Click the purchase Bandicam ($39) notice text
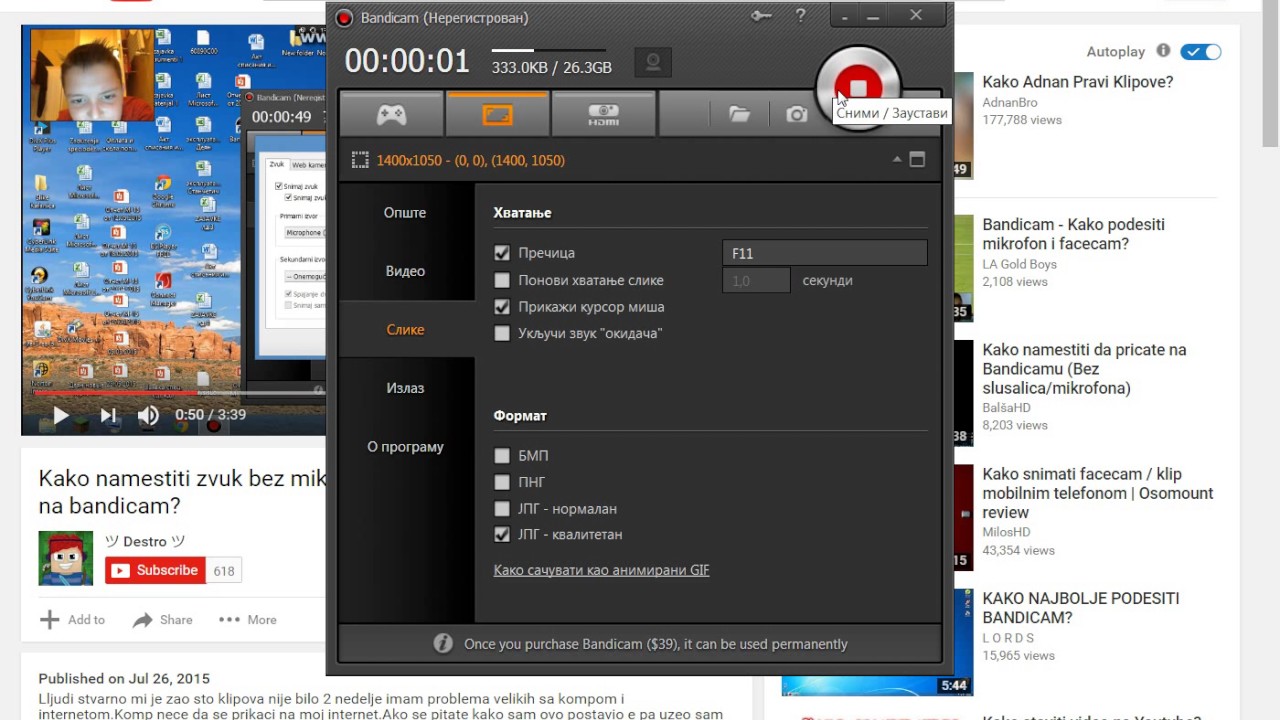This screenshot has height=720, width=1280. 656,644
